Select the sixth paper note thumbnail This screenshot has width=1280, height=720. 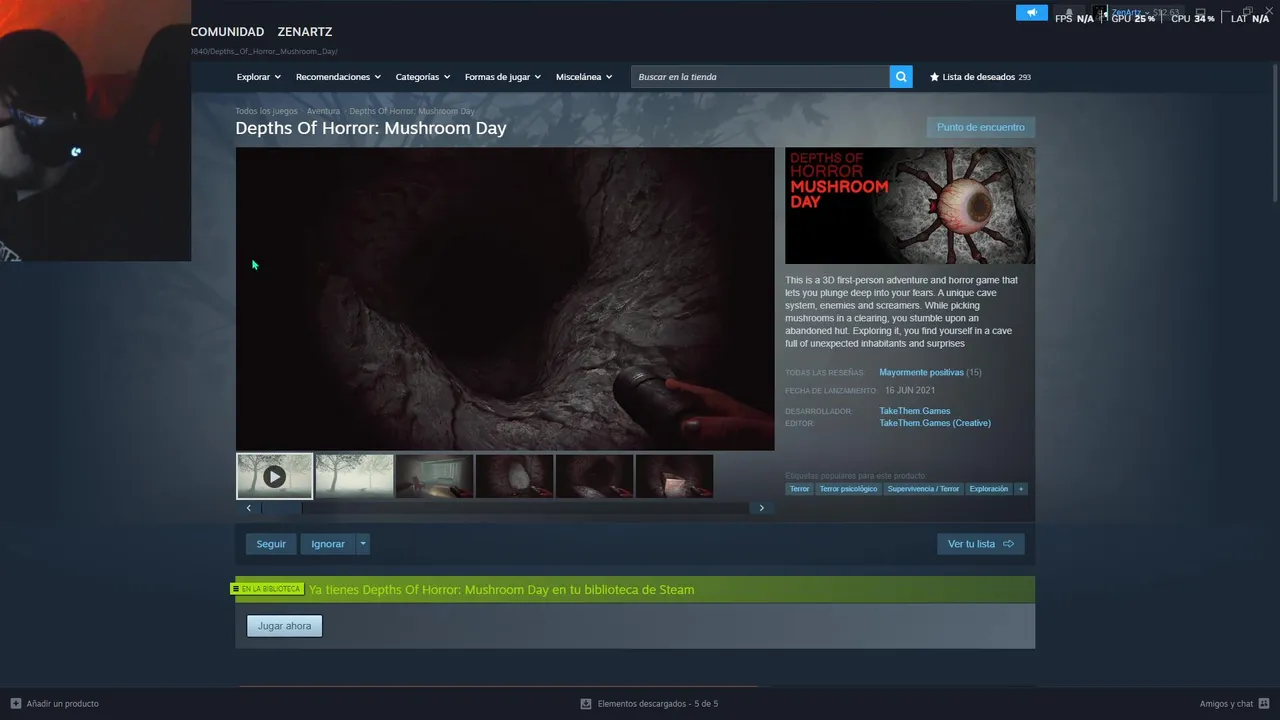(674, 476)
